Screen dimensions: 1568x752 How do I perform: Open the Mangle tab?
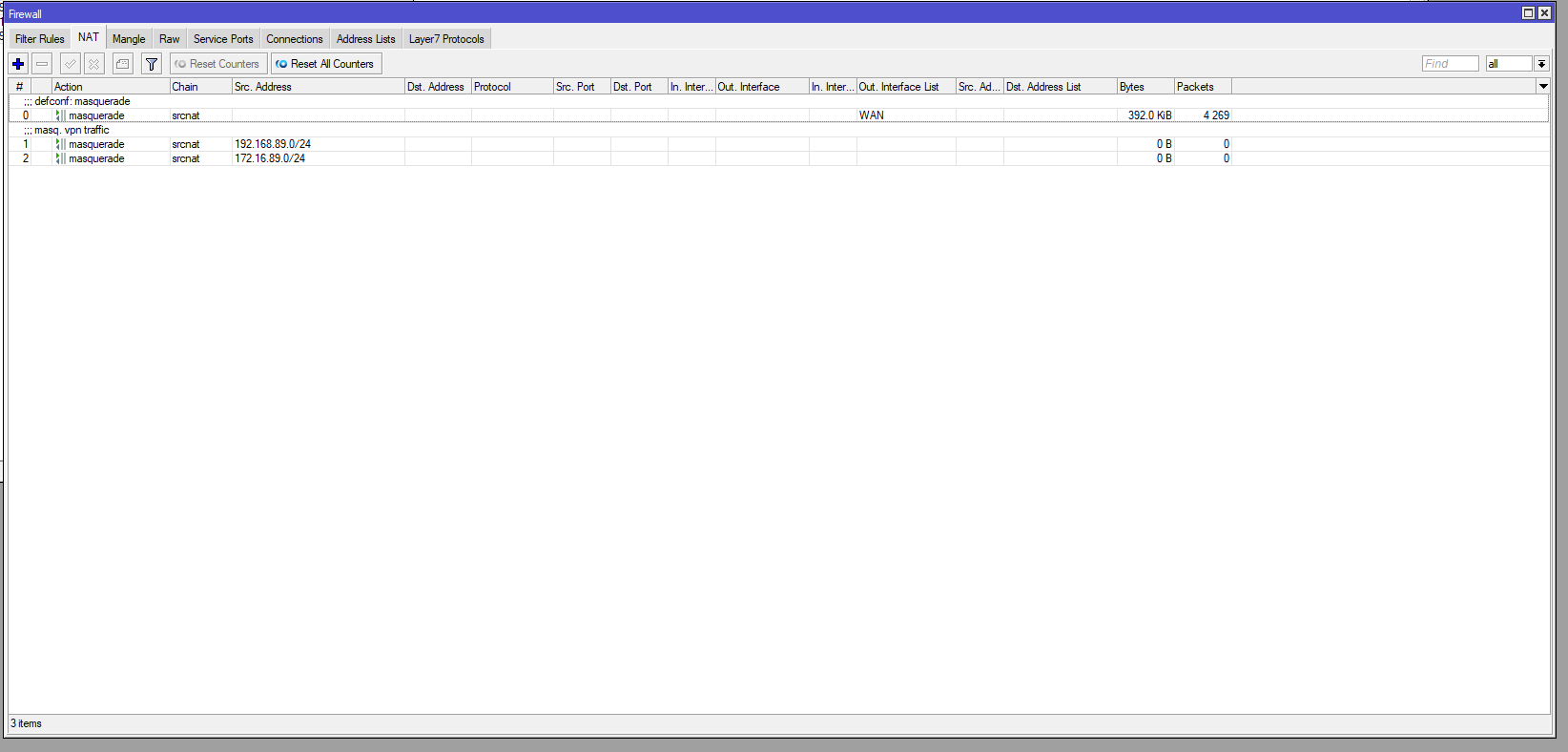coord(129,39)
